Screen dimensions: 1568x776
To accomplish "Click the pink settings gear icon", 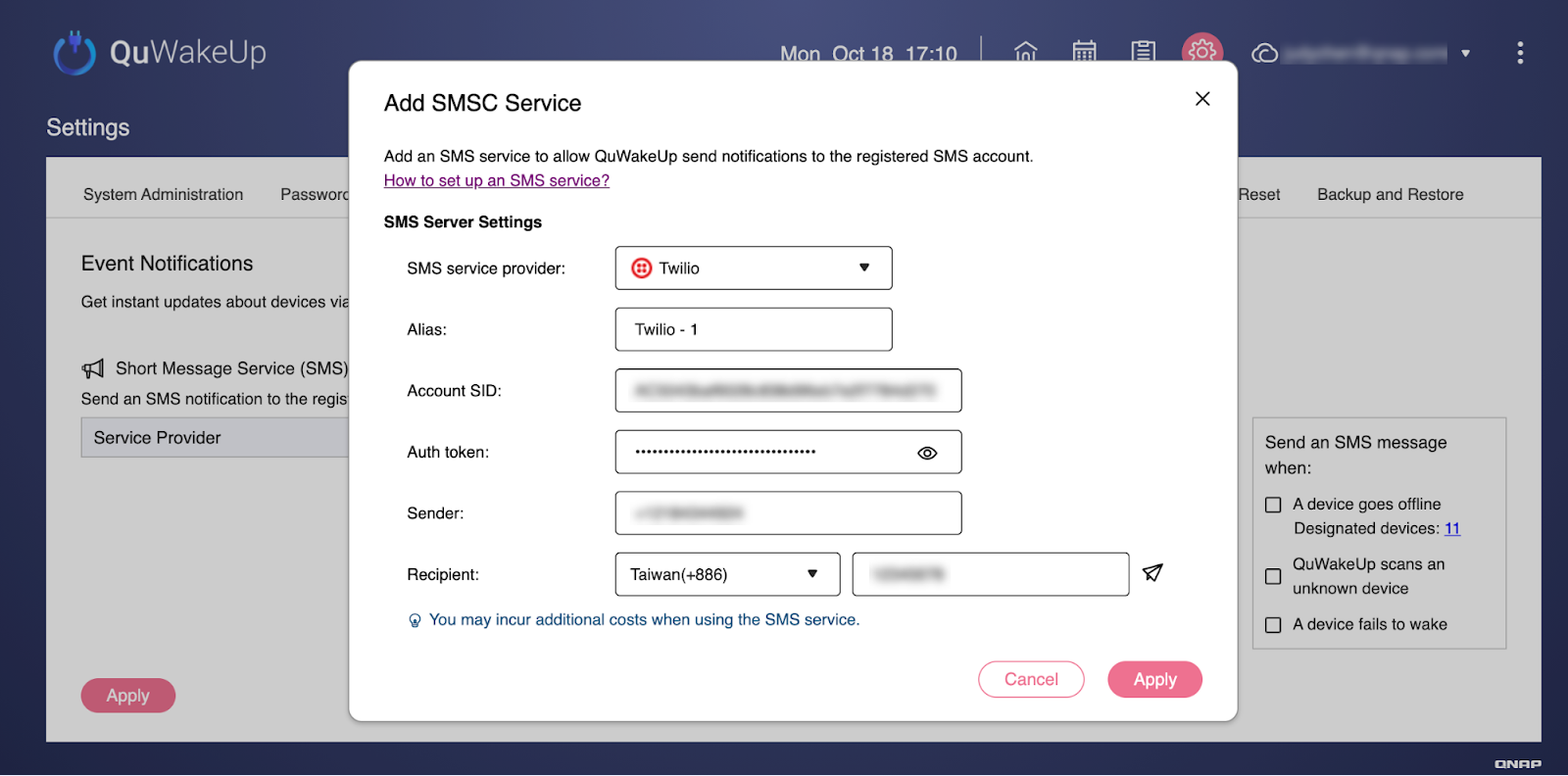I will pyautogui.click(x=1201, y=52).
